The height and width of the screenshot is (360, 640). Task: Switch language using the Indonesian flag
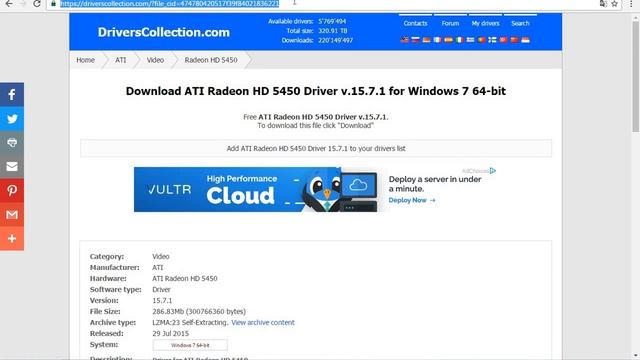[x=525, y=40]
